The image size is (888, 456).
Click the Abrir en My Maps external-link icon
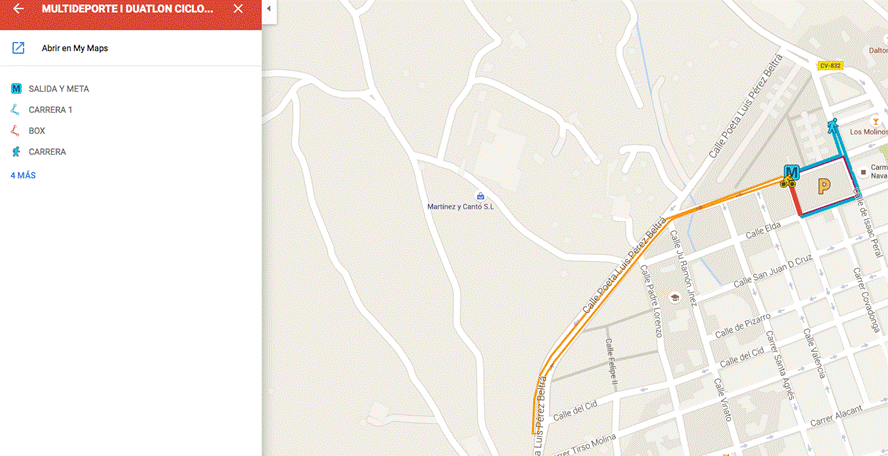point(18,48)
